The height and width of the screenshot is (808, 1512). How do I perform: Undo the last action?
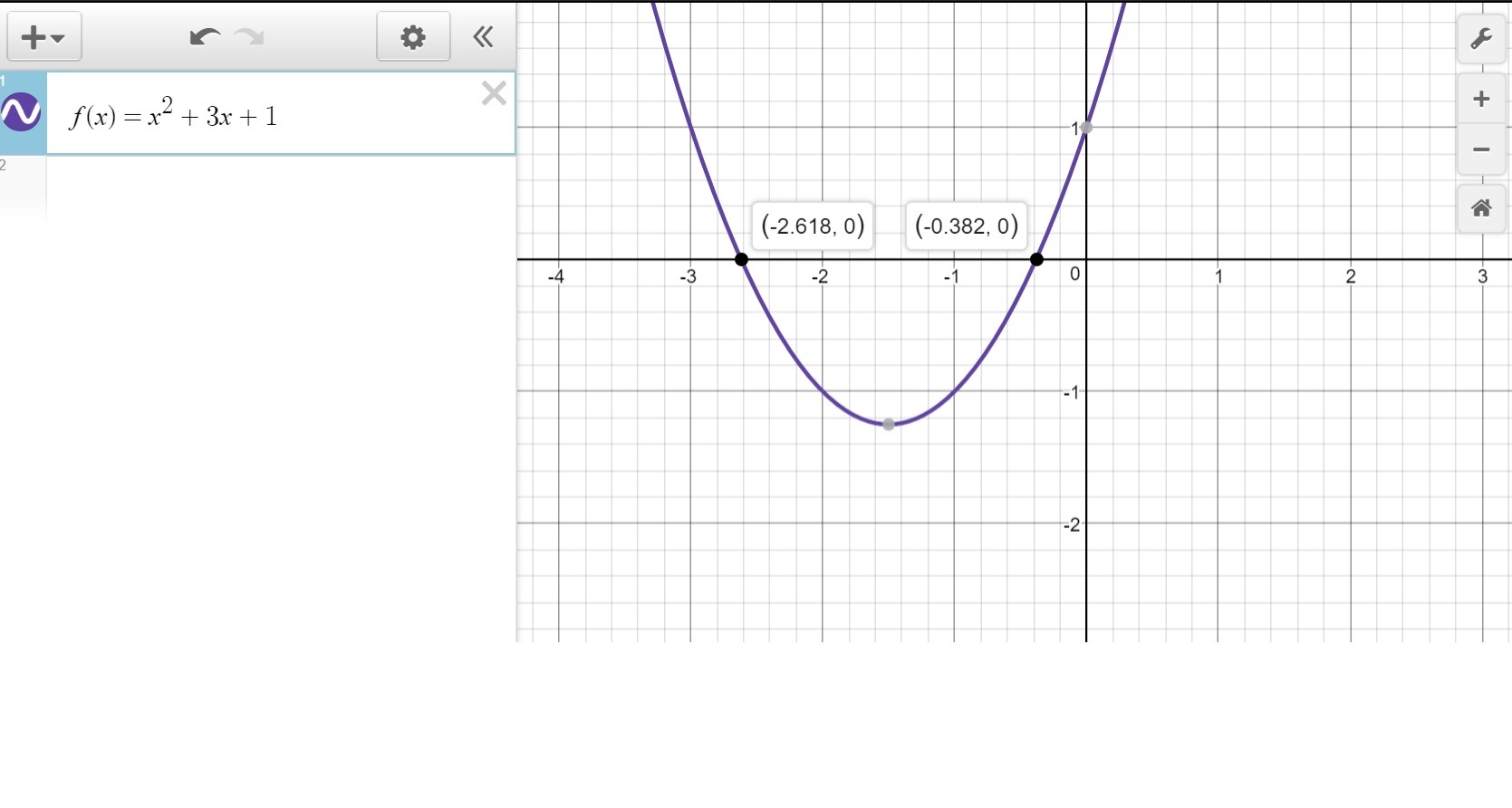point(205,37)
